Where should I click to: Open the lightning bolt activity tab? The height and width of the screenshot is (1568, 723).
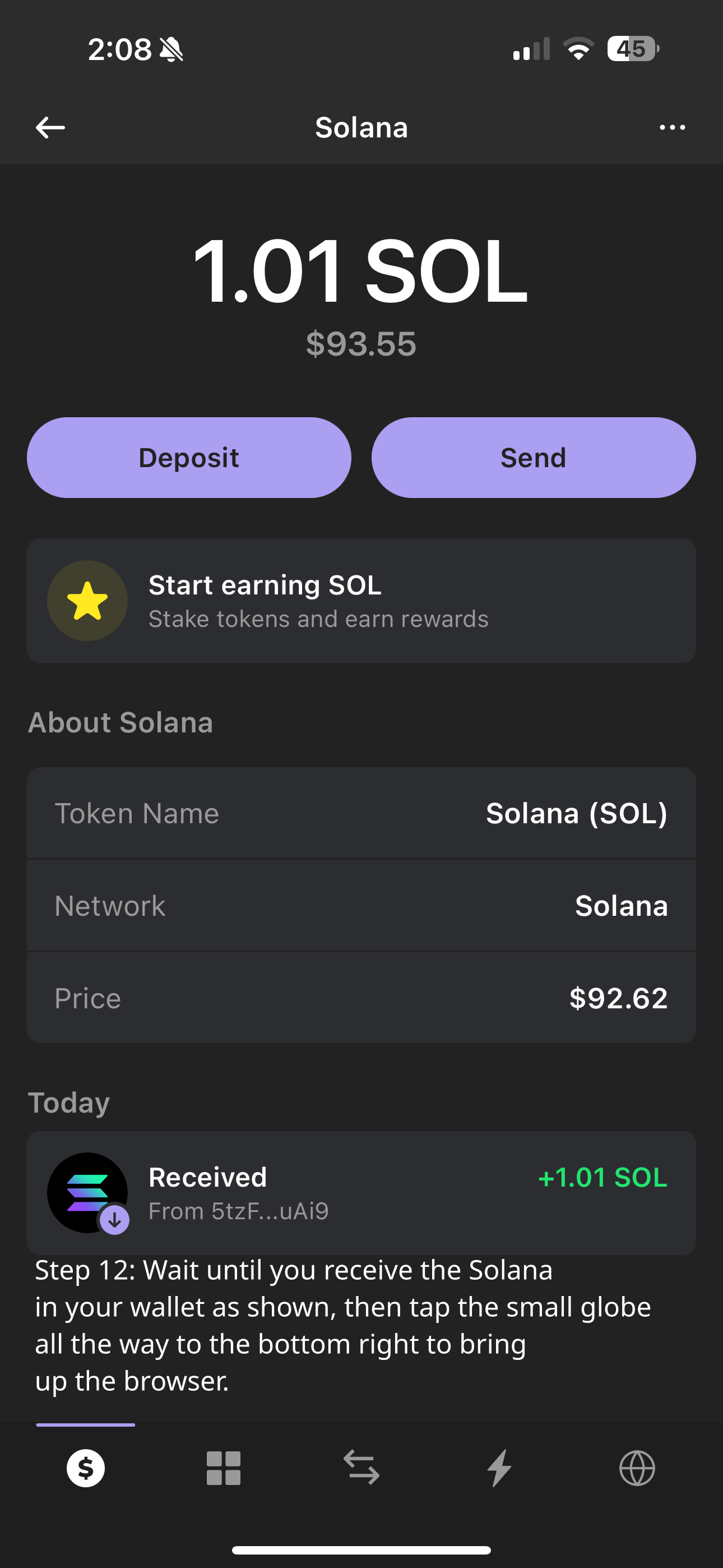point(499,1468)
